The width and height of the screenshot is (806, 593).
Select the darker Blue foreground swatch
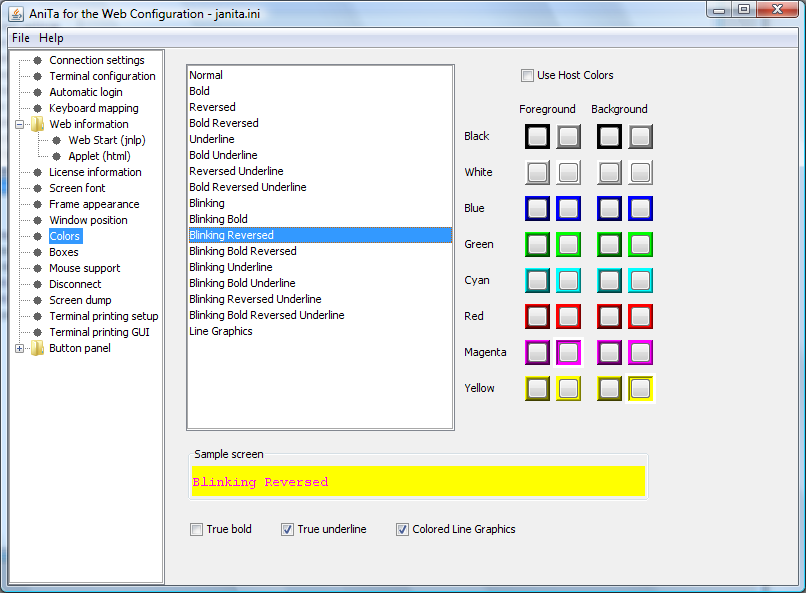coord(538,209)
